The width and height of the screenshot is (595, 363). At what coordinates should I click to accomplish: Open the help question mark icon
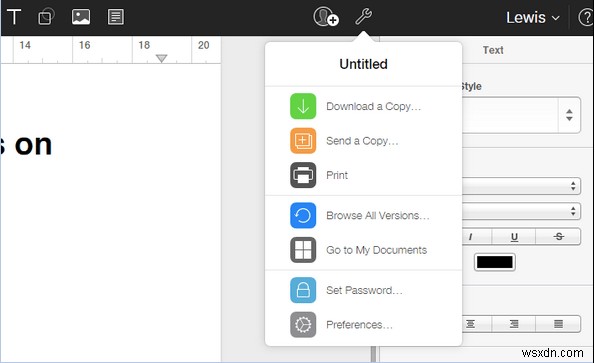[x=586, y=17]
